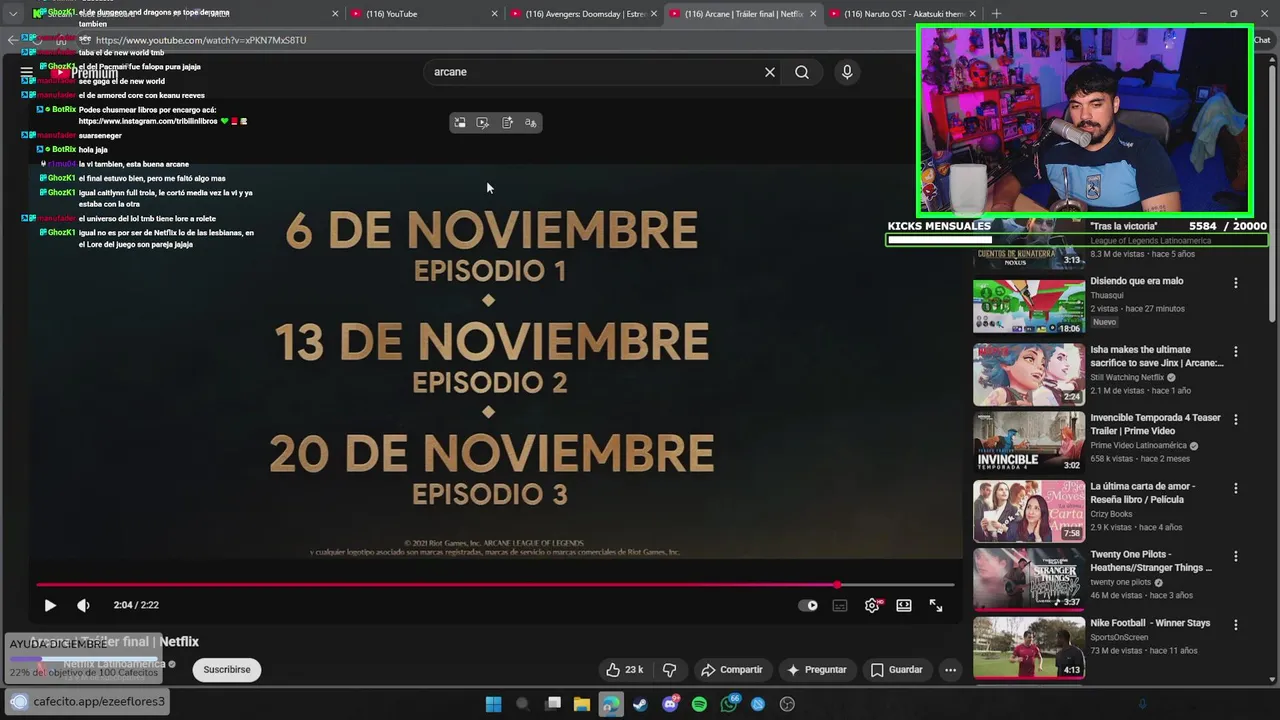
Task: Enter fullscreen on the video player
Action: (936, 605)
